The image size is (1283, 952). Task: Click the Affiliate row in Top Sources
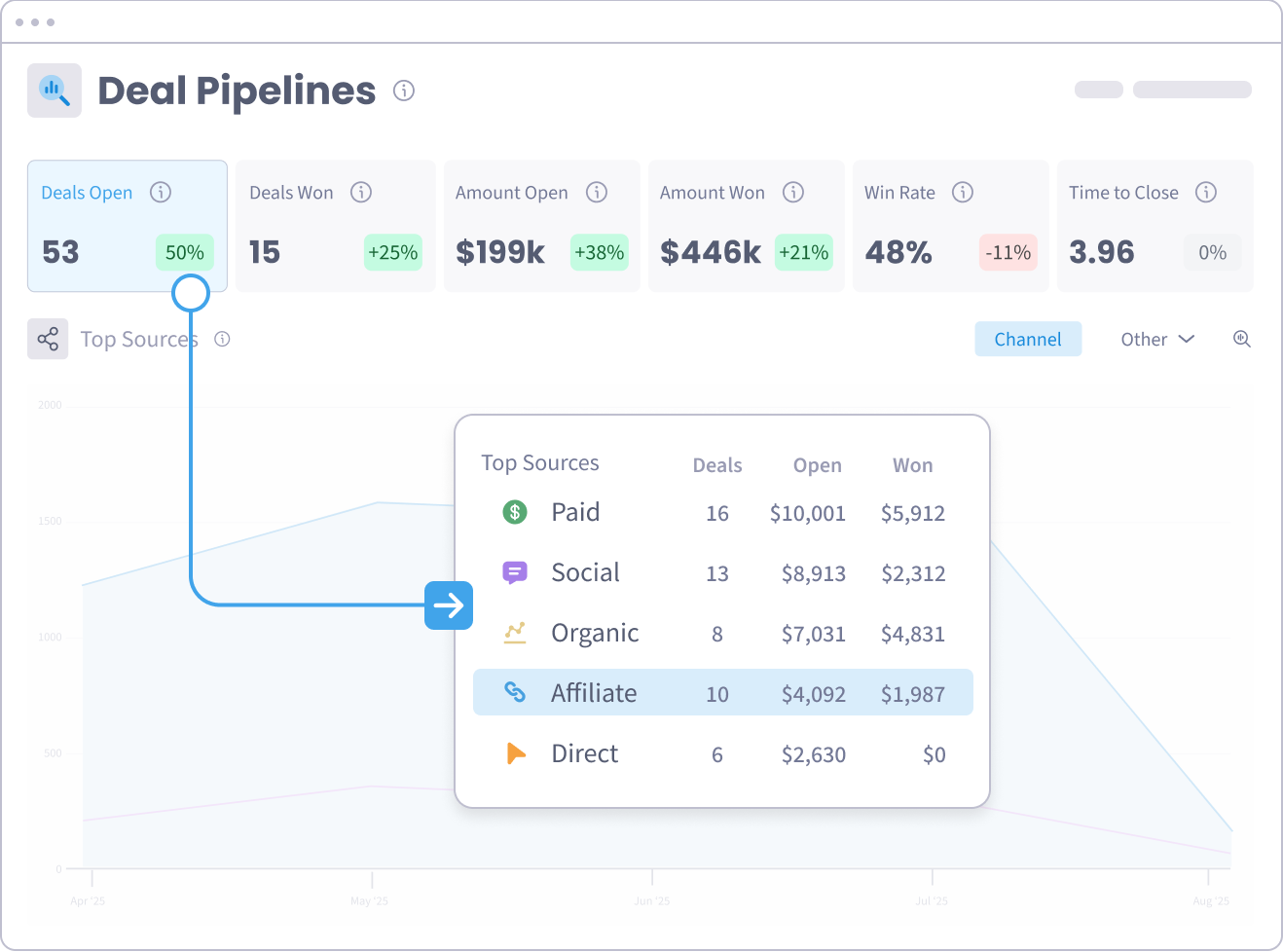tap(722, 692)
